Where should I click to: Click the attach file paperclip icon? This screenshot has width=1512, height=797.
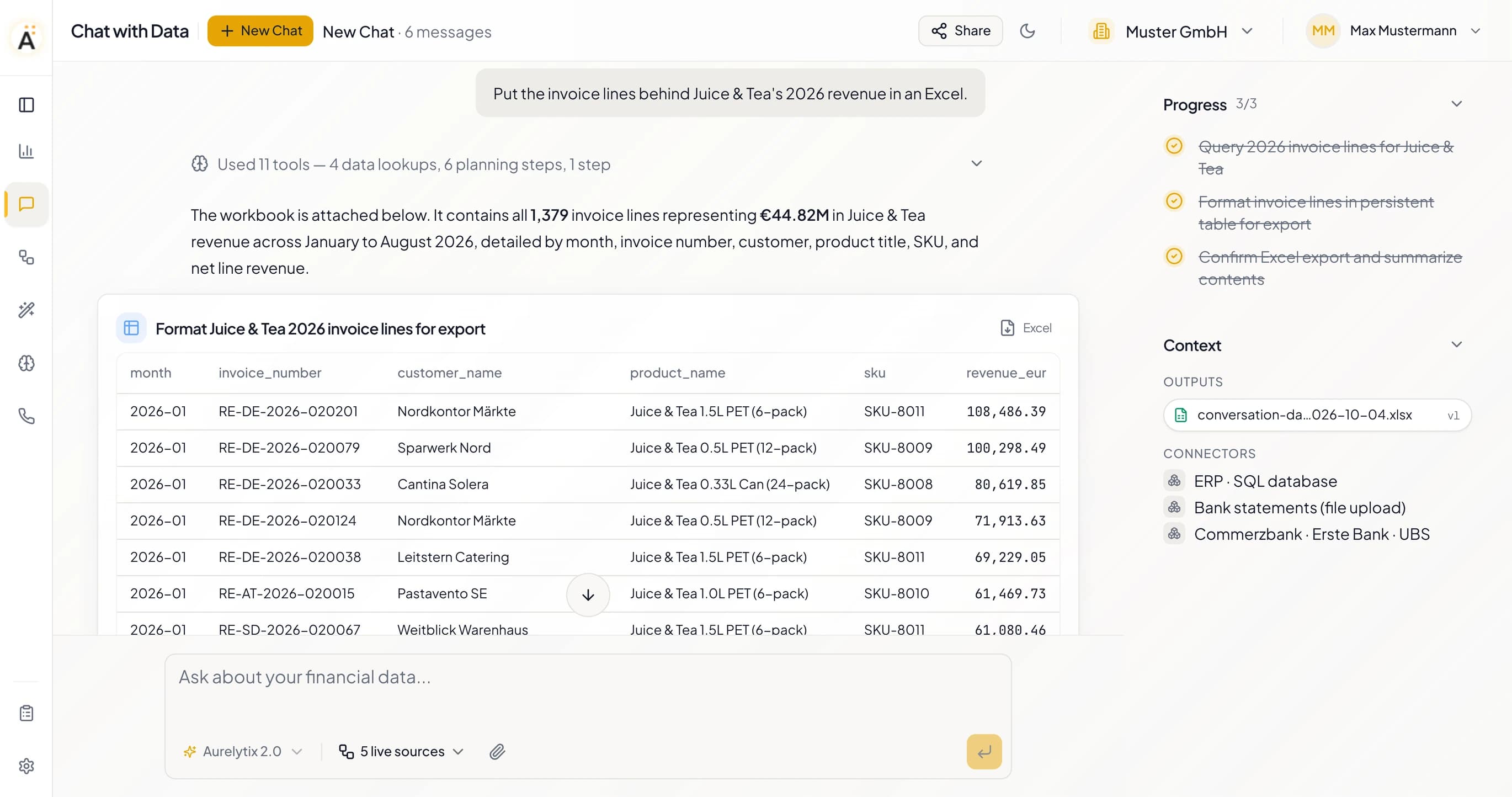pos(497,751)
